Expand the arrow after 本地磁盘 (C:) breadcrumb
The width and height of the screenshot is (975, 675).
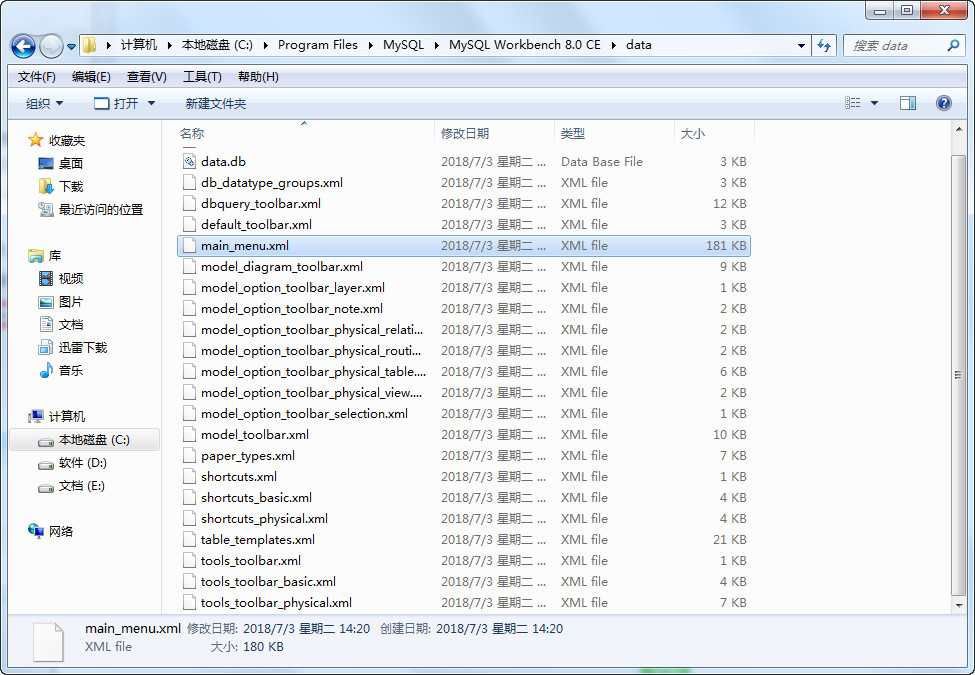[x=266, y=45]
